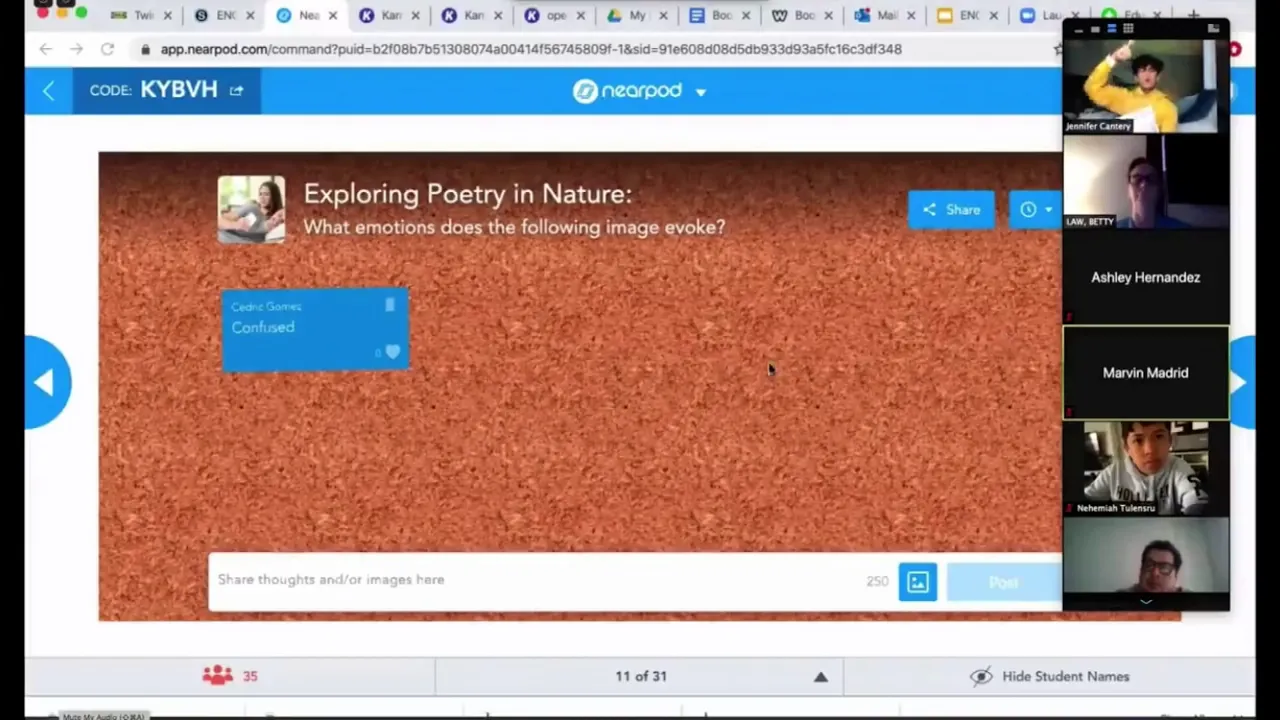The image size is (1280, 720).
Task: Open the share icon beside code KYBVH
Action: pyautogui.click(x=236, y=90)
